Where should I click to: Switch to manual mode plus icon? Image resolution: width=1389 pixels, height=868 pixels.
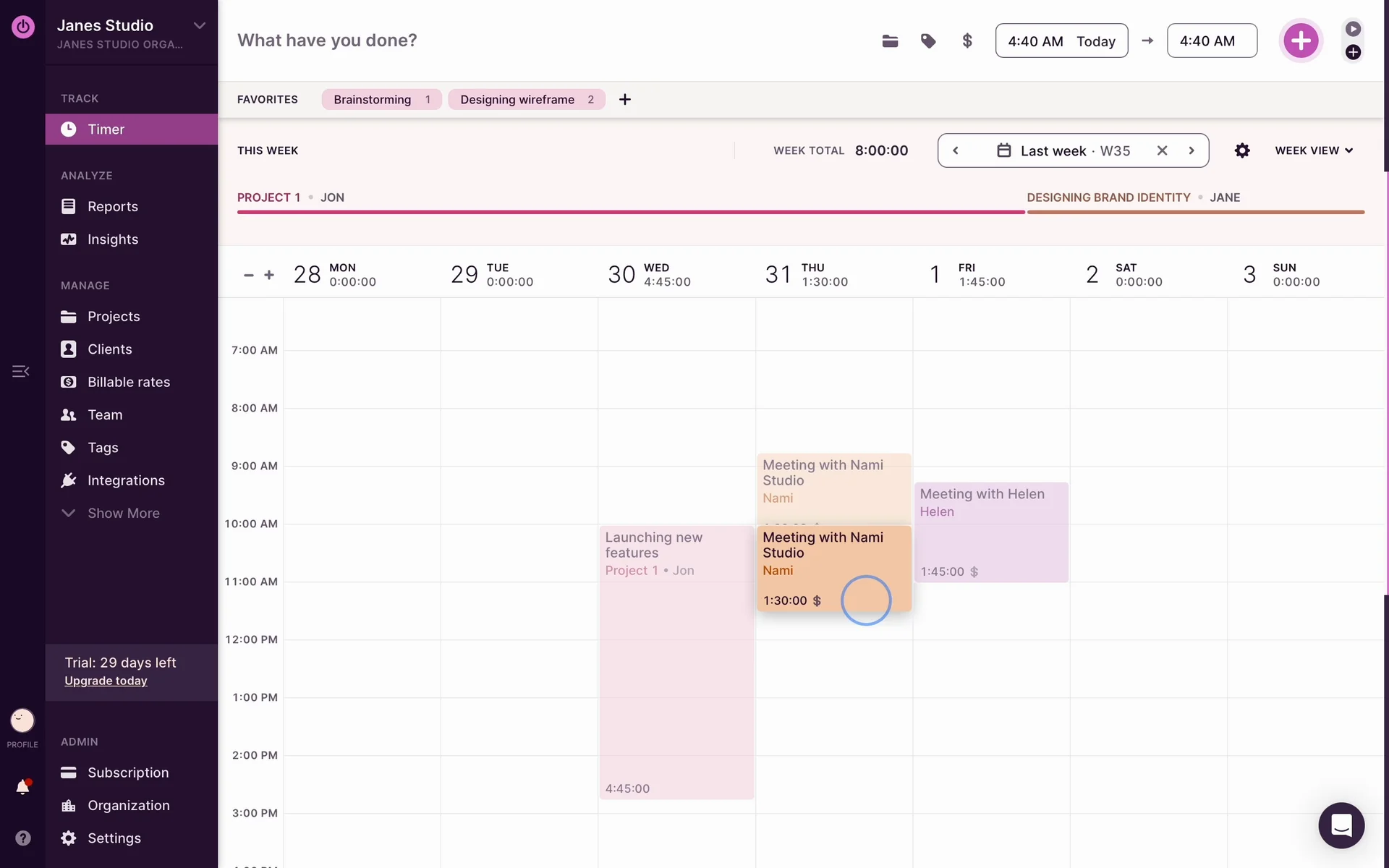tap(1353, 52)
